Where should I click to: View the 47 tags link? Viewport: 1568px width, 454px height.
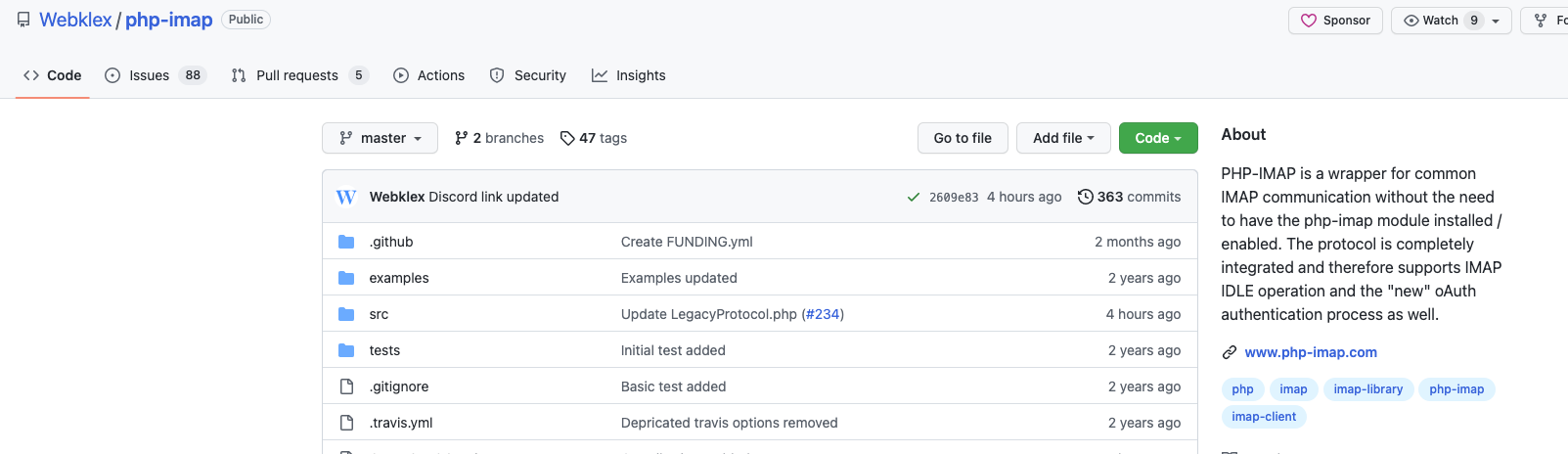click(594, 138)
